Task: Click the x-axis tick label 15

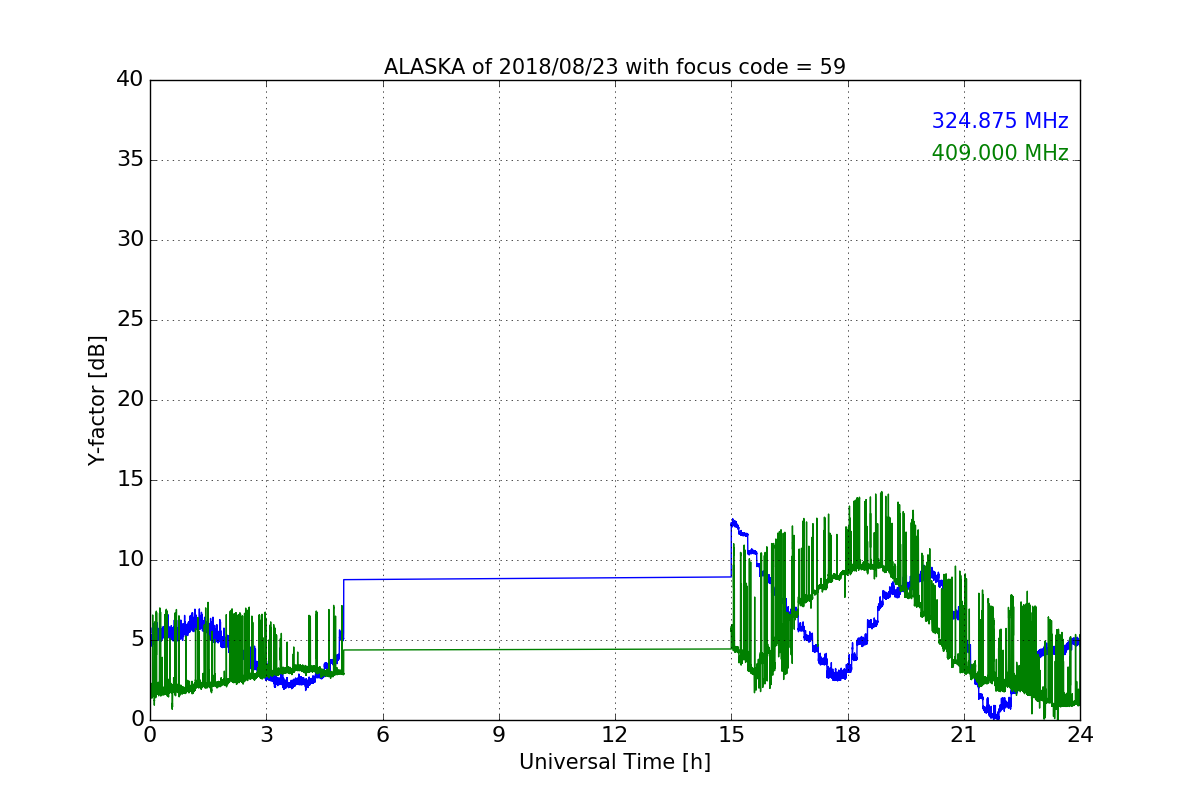Action: 731,735
